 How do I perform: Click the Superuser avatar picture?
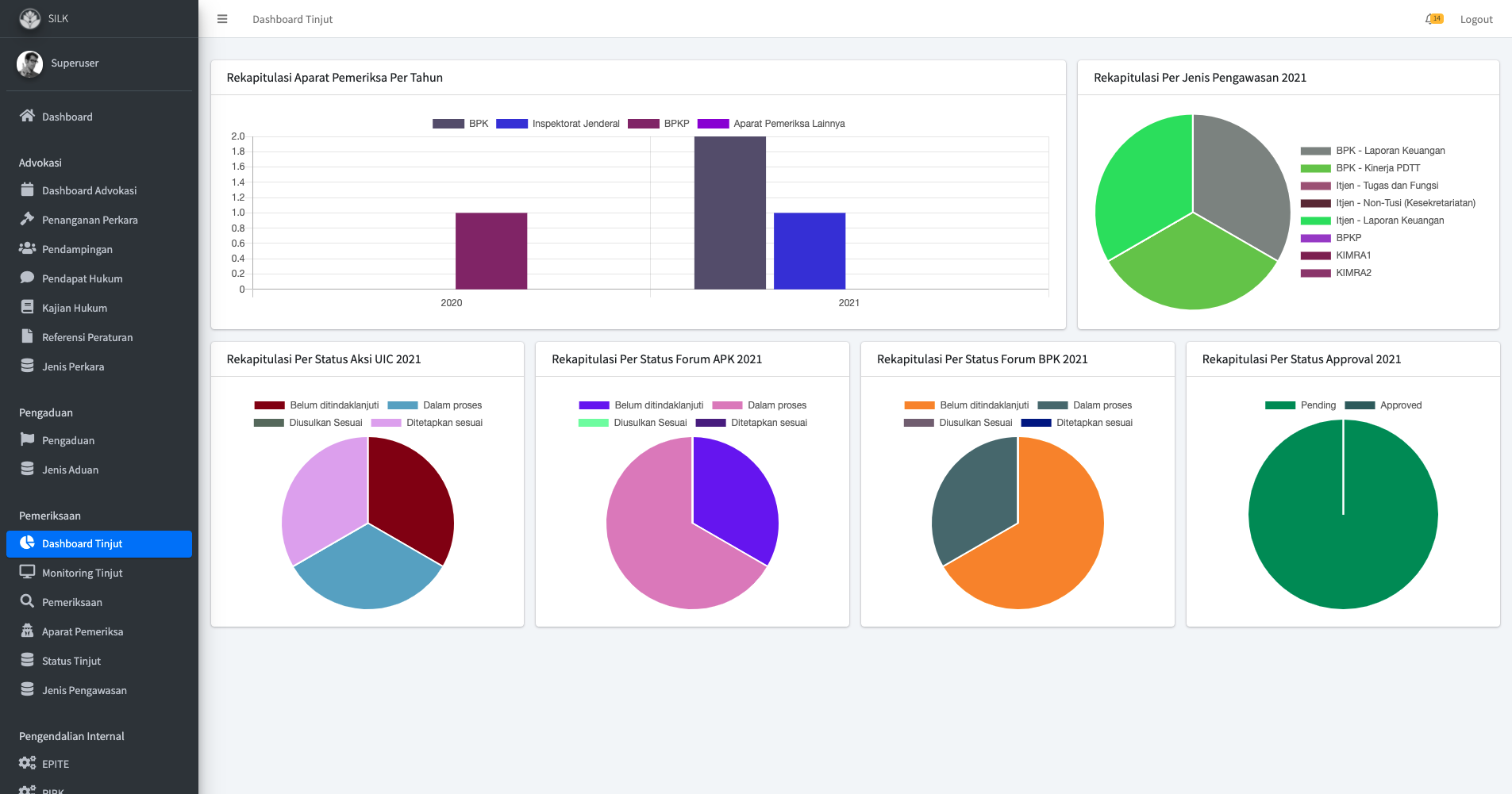(30, 63)
